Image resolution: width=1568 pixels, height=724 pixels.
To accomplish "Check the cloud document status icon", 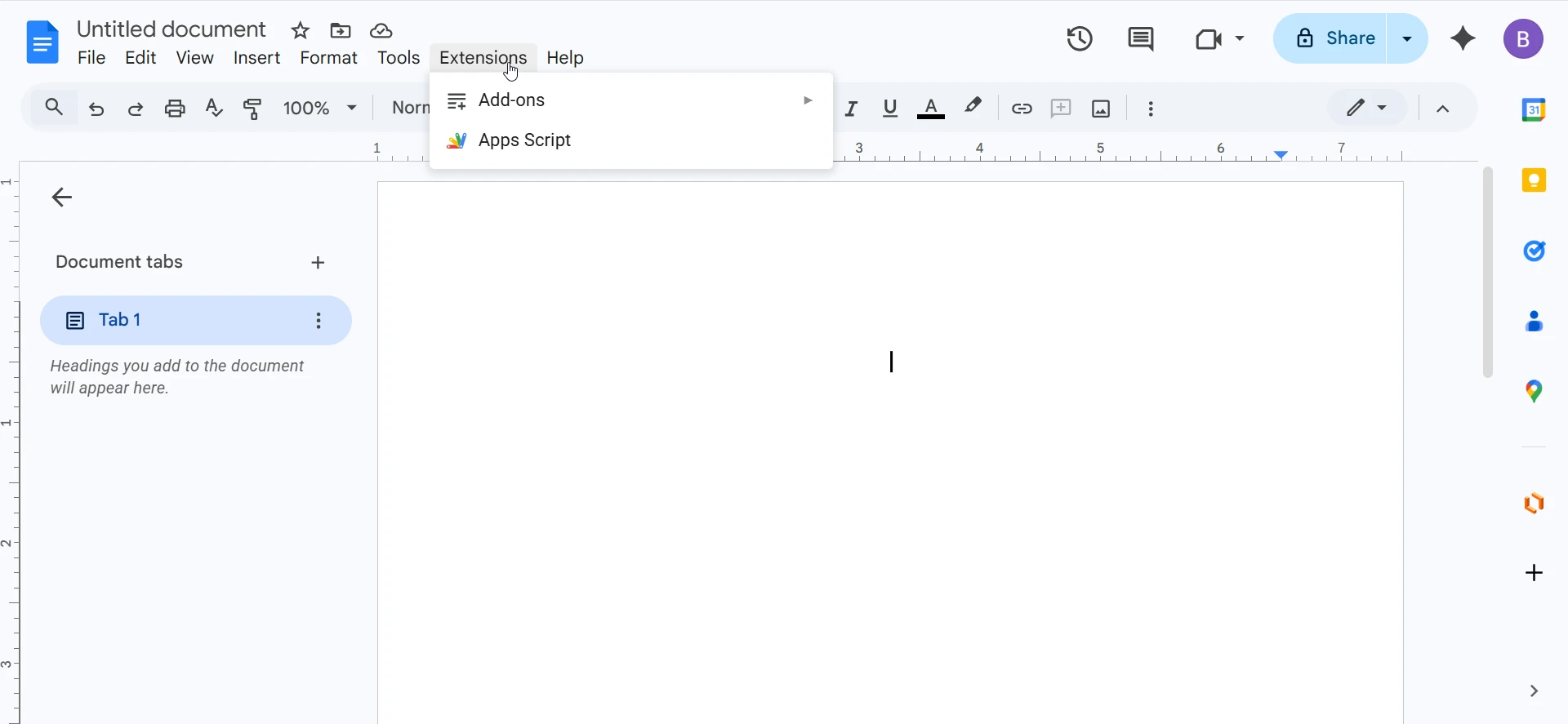I will click(x=381, y=31).
